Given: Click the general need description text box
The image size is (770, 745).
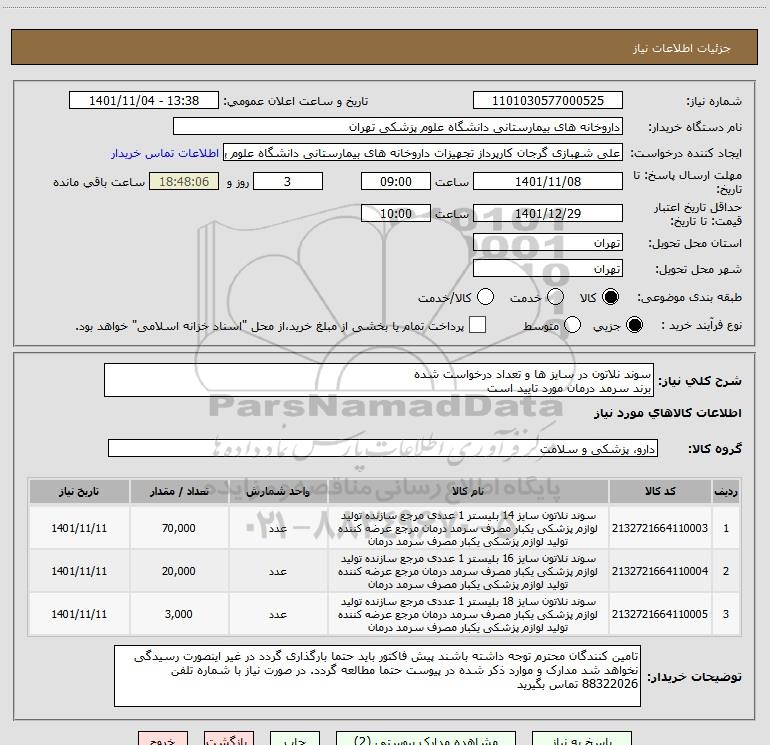Looking at the screenshot, I should tap(379, 380).
